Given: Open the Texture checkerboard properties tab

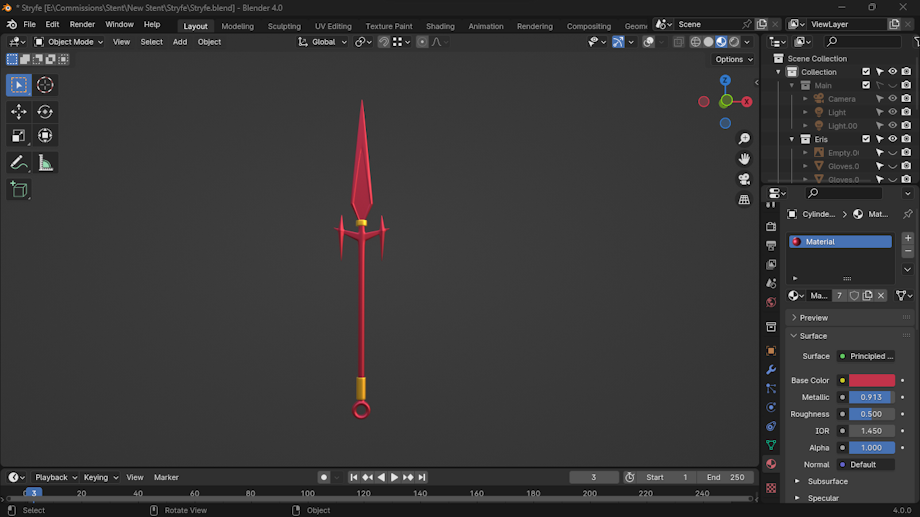Looking at the screenshot, I should point(771,488).
